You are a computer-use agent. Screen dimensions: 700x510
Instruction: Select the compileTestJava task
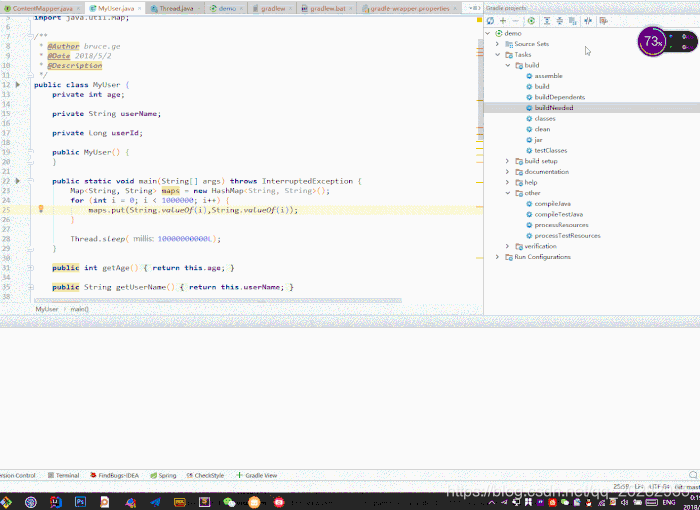558,214
